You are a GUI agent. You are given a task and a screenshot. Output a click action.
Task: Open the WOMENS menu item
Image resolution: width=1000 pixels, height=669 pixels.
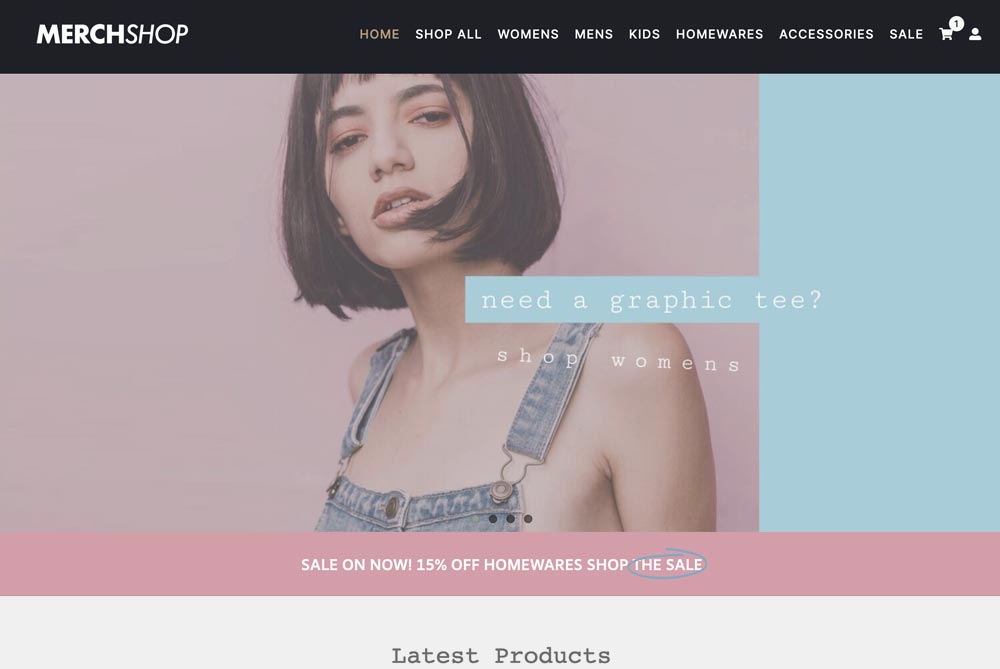528,34
